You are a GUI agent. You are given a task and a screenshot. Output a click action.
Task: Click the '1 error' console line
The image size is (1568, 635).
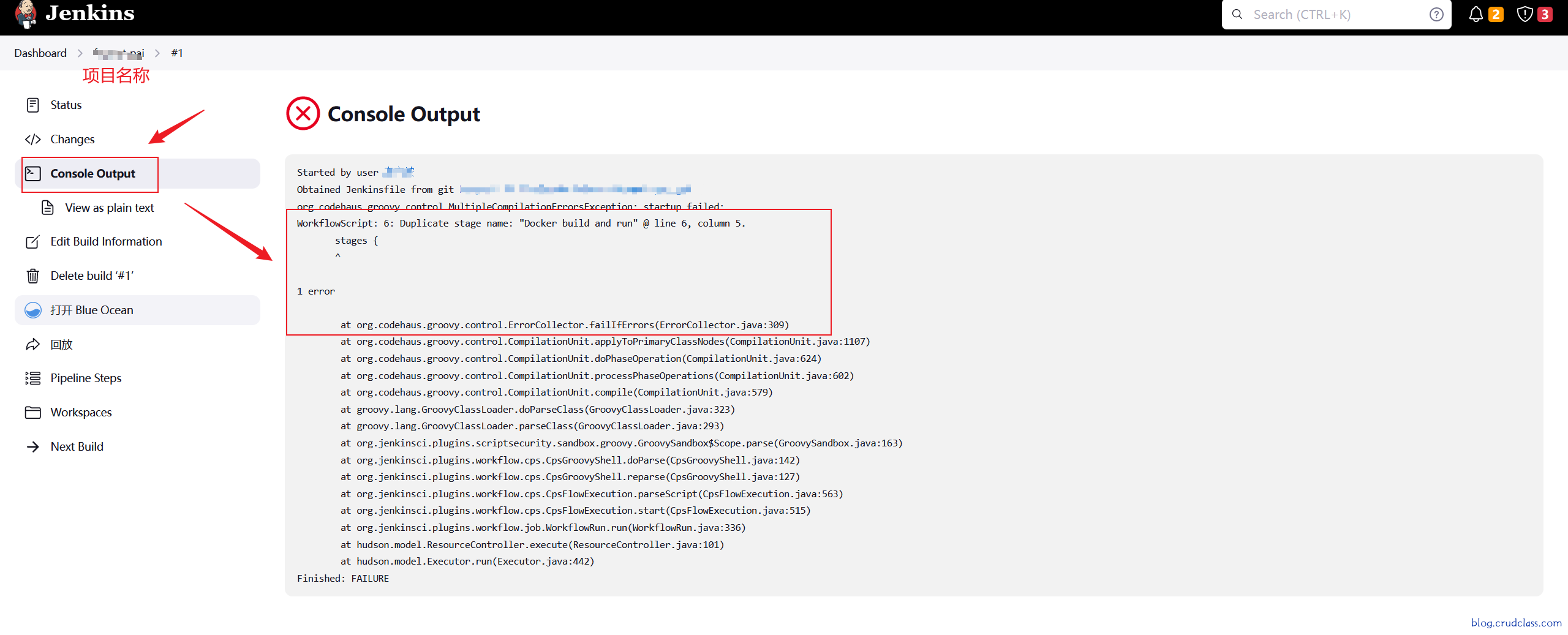316,291
